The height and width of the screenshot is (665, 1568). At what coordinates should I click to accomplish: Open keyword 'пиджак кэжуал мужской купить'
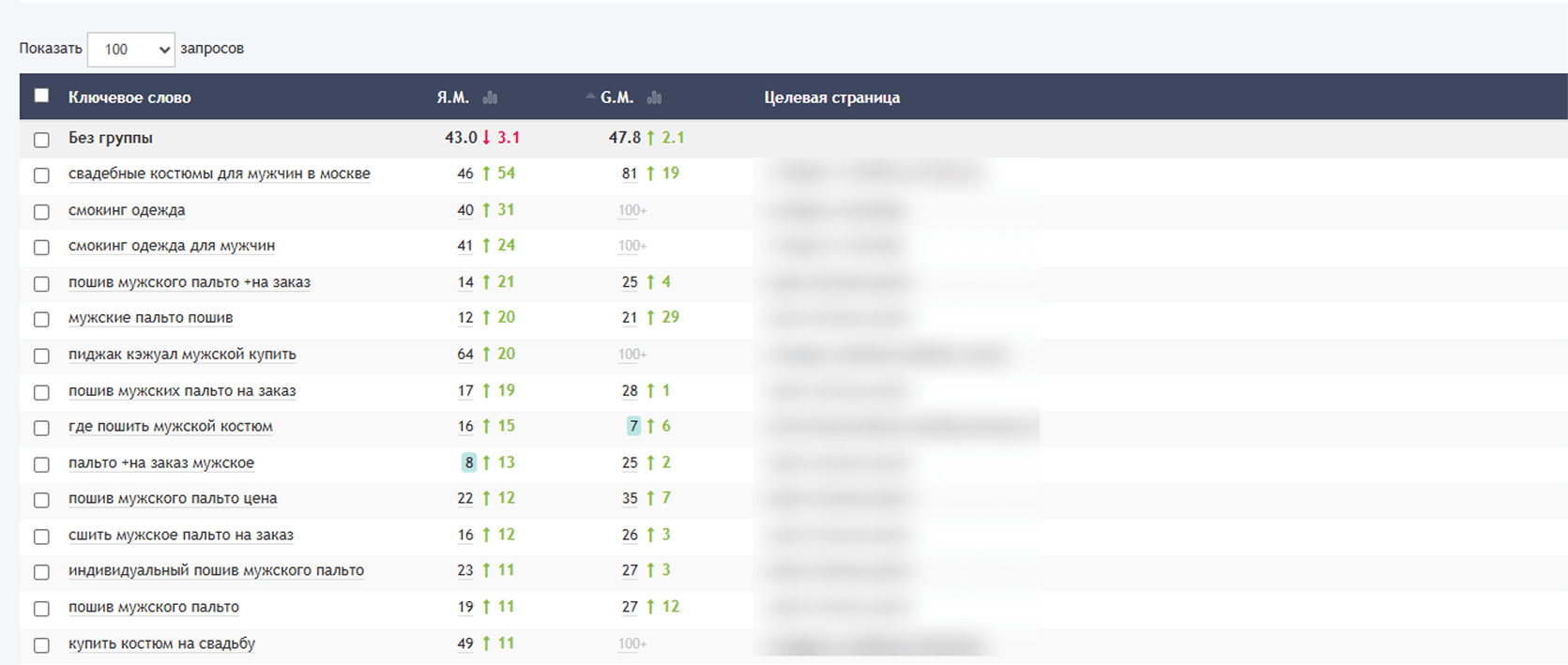pos(182,355)
